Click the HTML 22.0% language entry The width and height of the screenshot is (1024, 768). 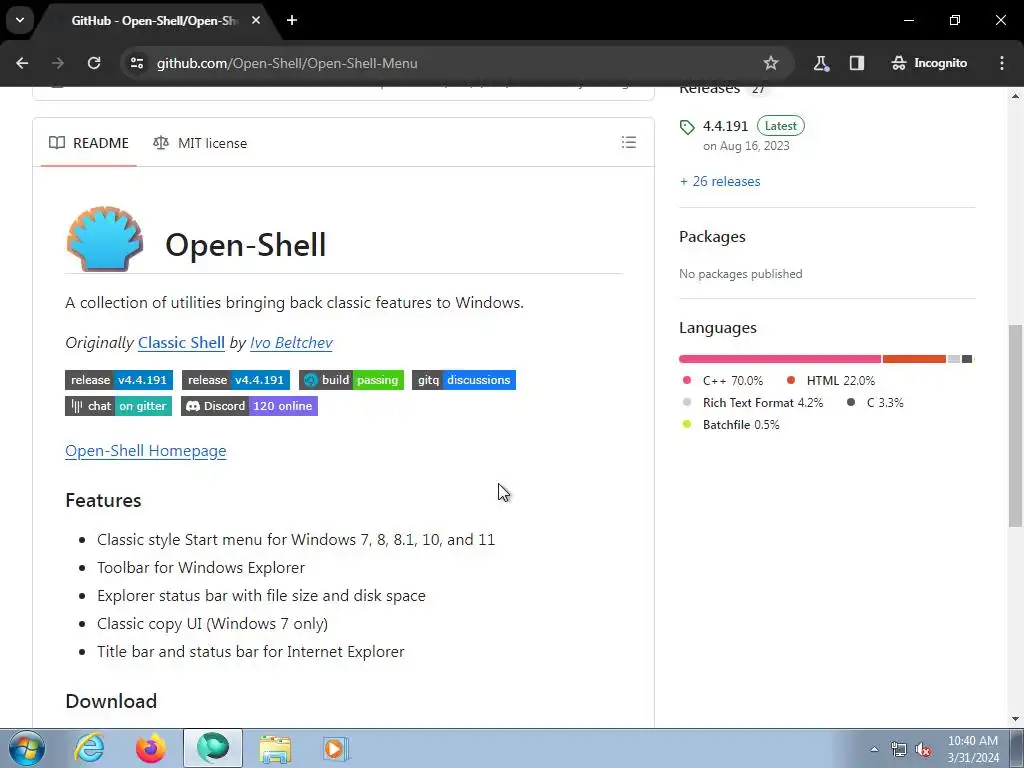831,381
